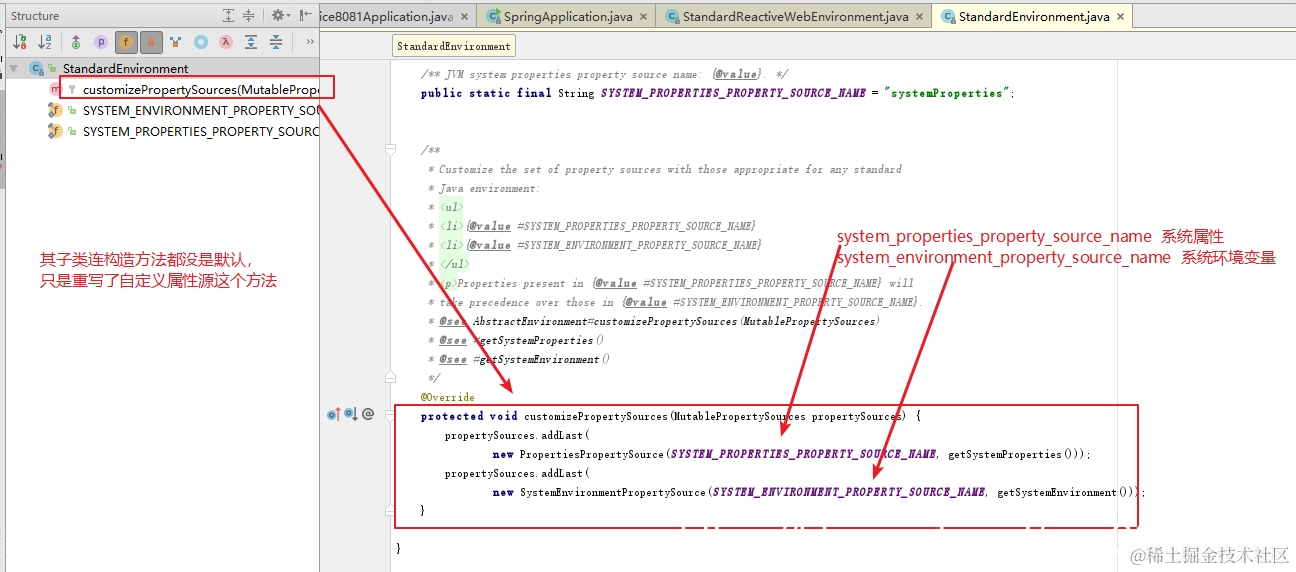Image resolution: width=1296 pixels, height=572 pixels.
Task: Toggle Show Anonymous Classes icon
Action: tap(201, 42)
